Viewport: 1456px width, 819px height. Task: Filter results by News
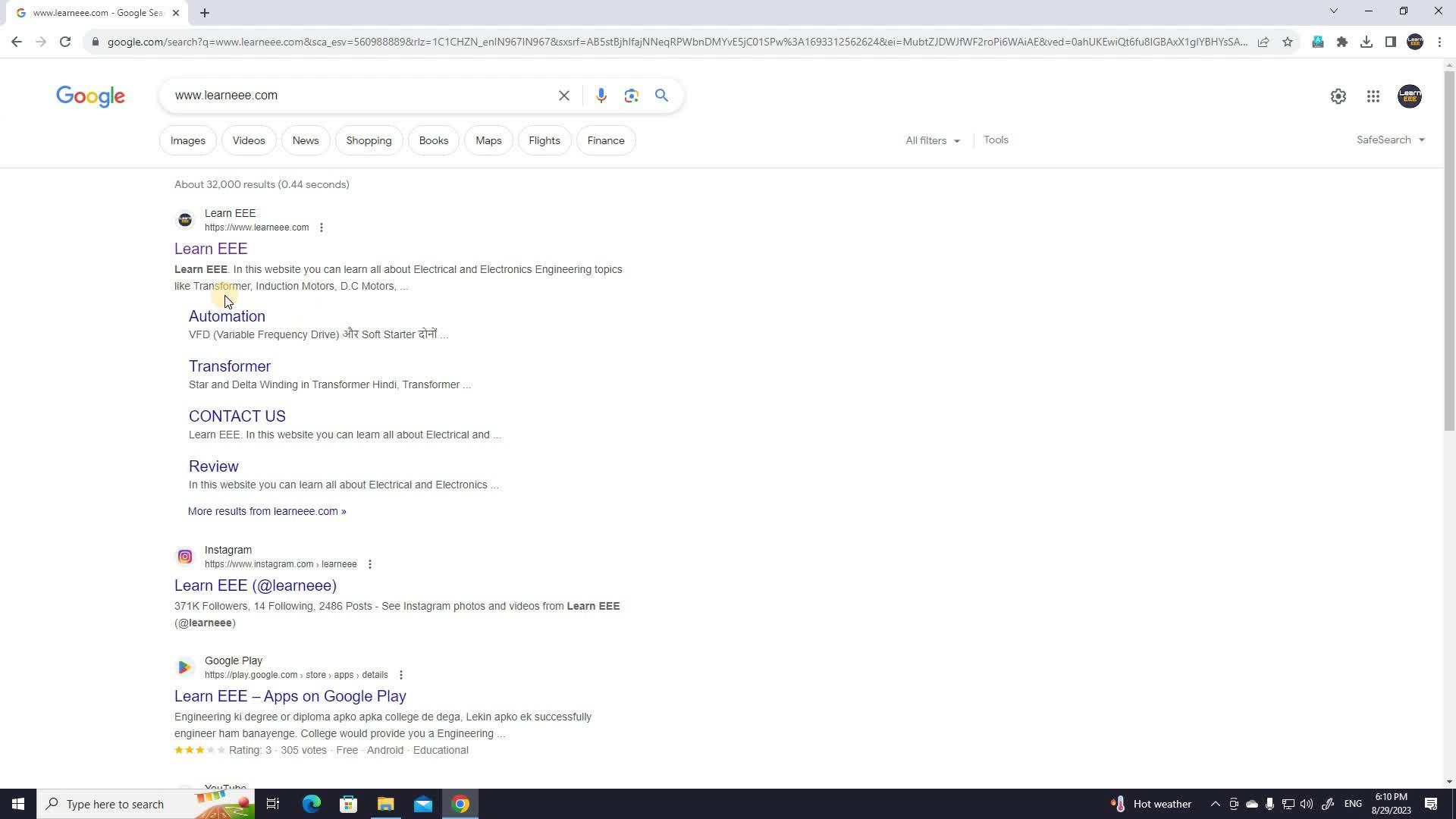coord(306,140)
